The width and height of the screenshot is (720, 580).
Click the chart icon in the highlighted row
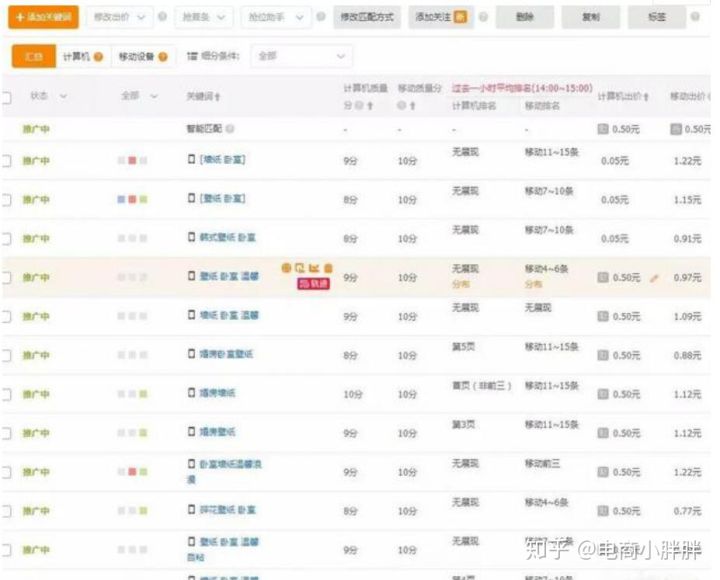(314, 268)
